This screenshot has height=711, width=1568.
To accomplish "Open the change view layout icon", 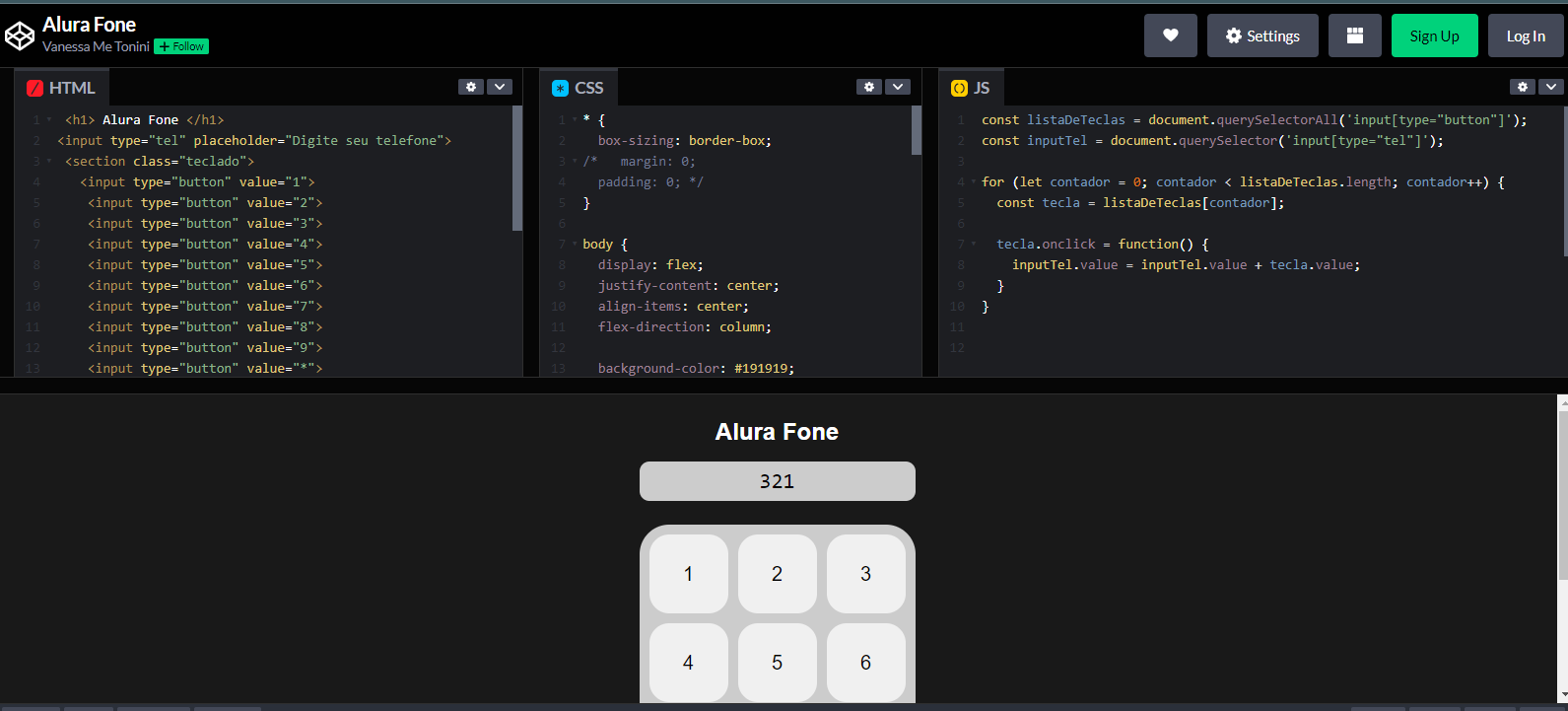I will [1355, 36].
